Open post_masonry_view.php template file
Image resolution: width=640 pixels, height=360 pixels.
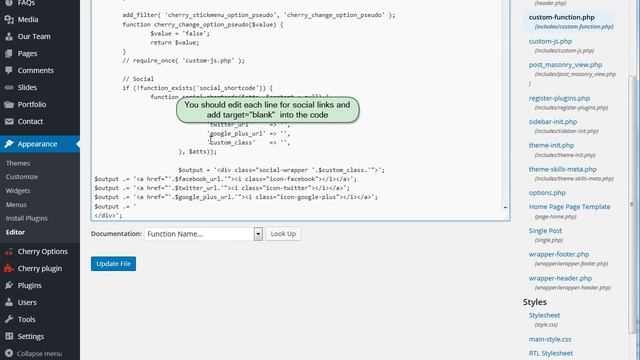(x=565, y=64)
